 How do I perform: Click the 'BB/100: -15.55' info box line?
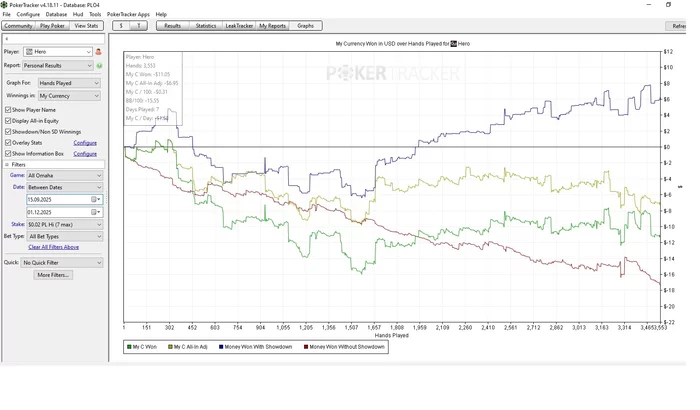pyautogui.click(x=142, y=100)
